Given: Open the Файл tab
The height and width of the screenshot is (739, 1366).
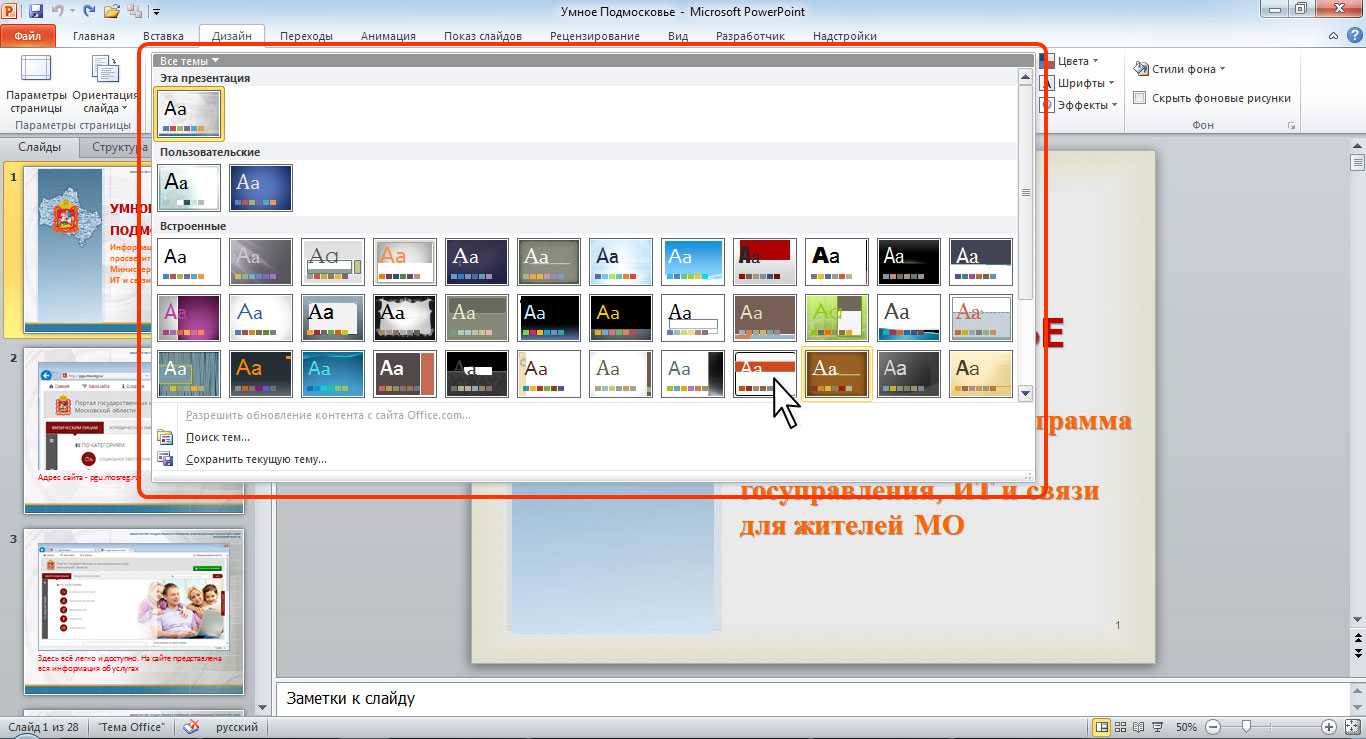Looking at the screenshot, I should [28, 36].
